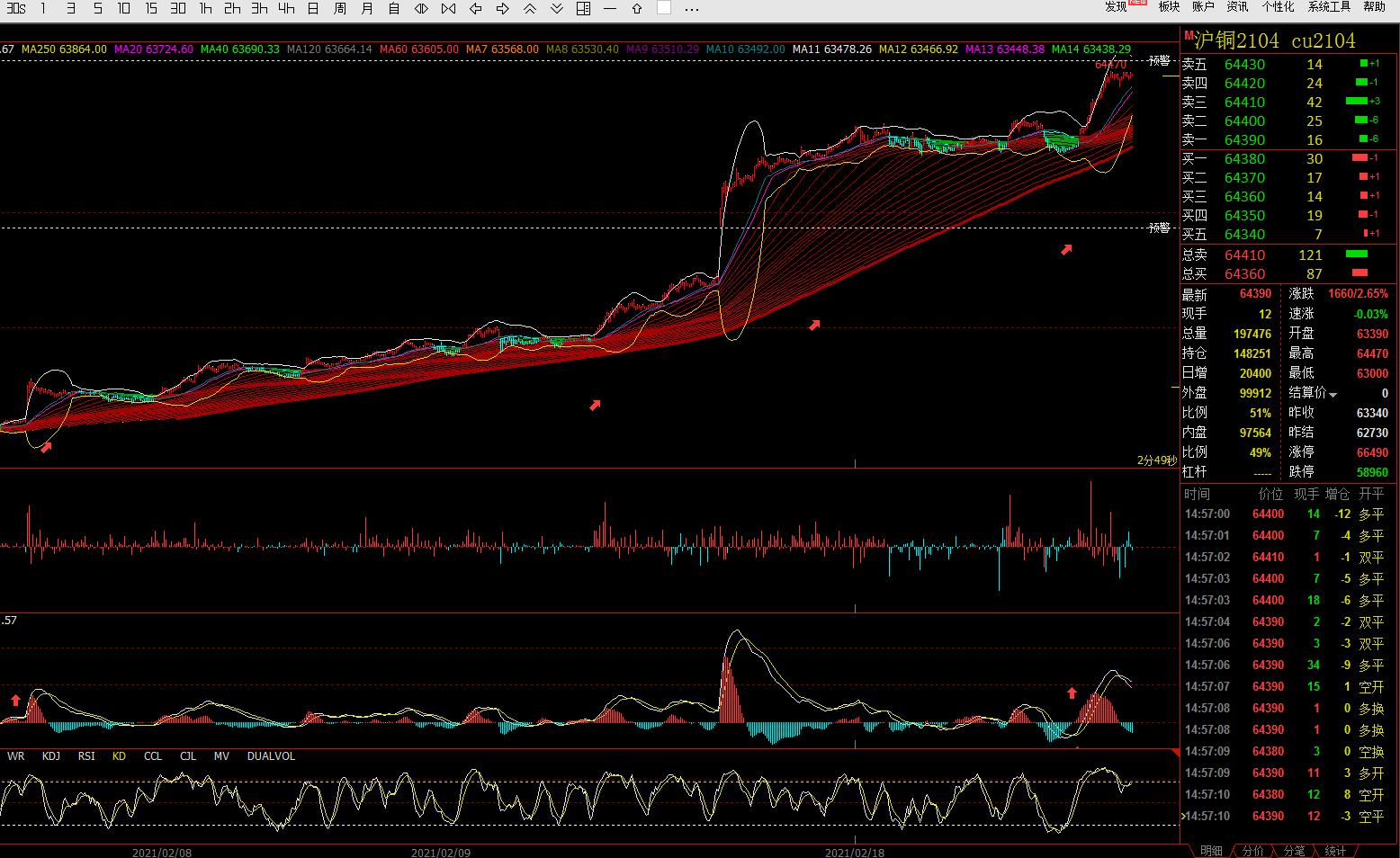The width and height of the screenshot is (1400, 858).
Task: Open the 账户 menu
Action: tap(1203, 7)
